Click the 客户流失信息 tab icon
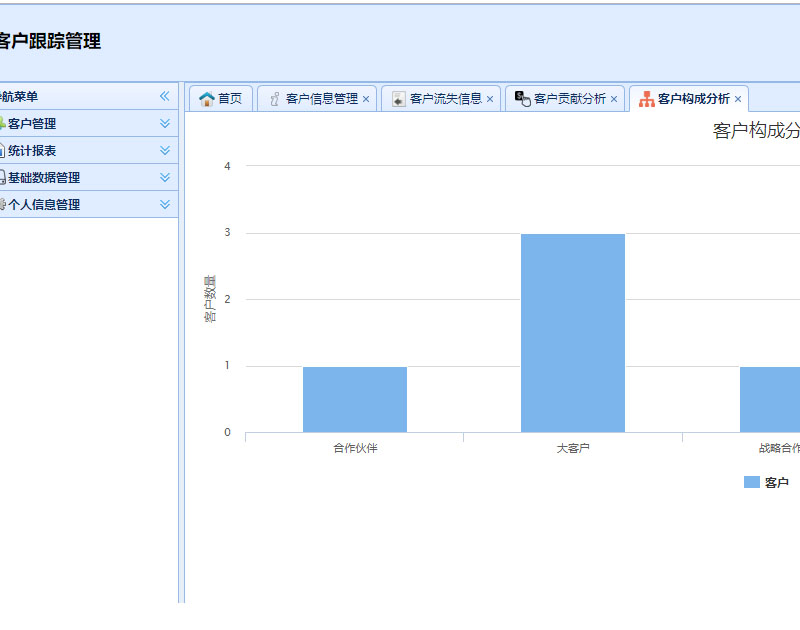This screenshot has width=800, height=630. [x=398, y=99]
